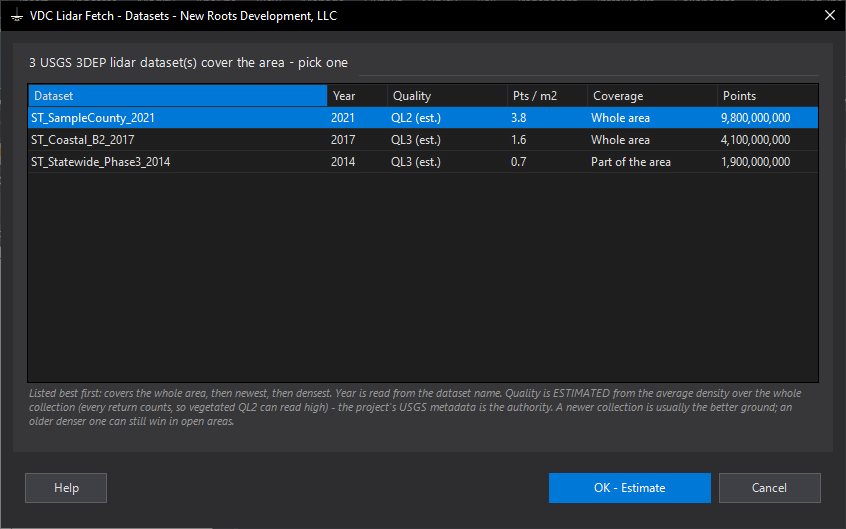Click the 9,800,000,000 points value
Screen dimensions: 846x529
click(755, 118)
